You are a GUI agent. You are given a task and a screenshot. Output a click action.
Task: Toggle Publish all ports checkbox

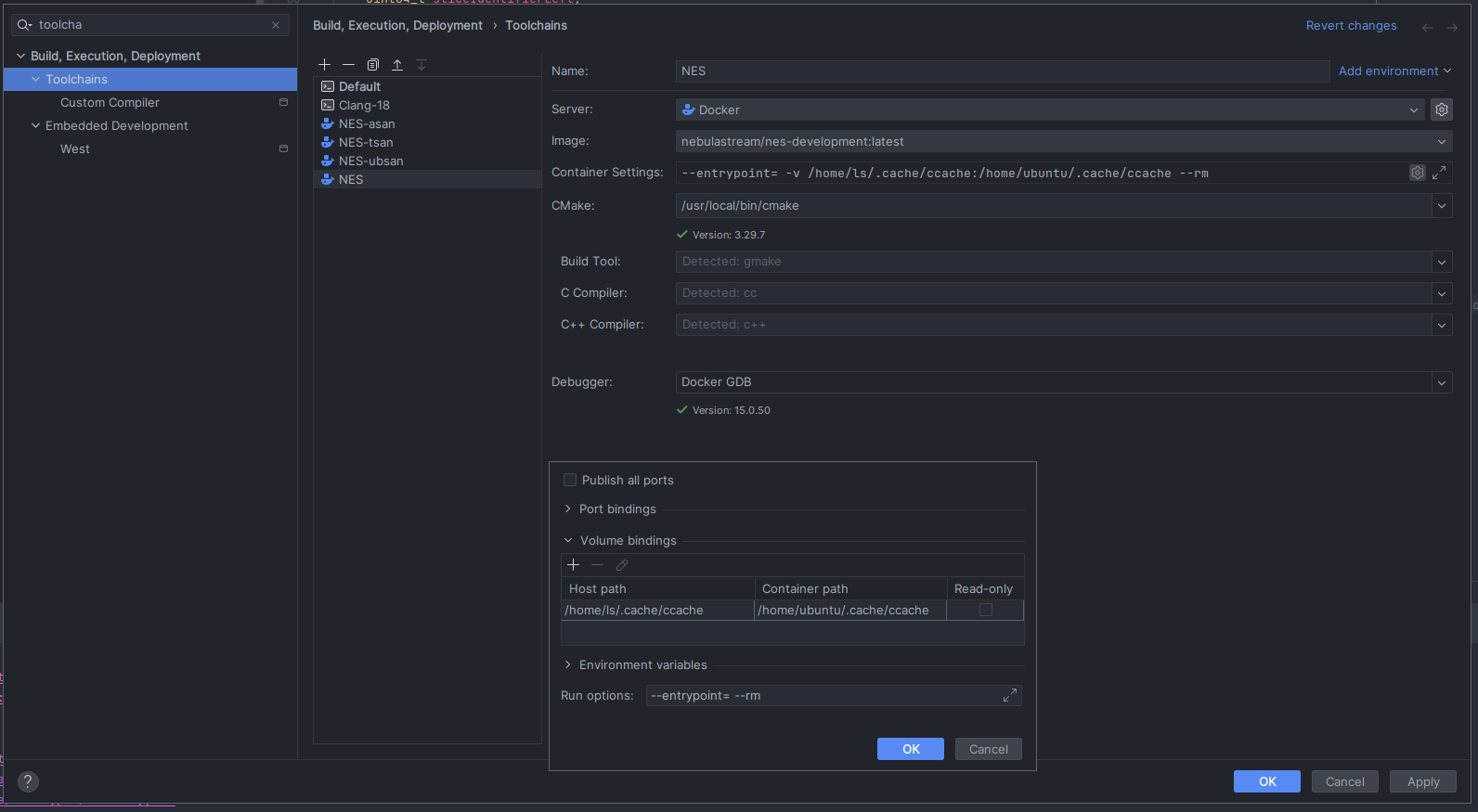point(570,480)
